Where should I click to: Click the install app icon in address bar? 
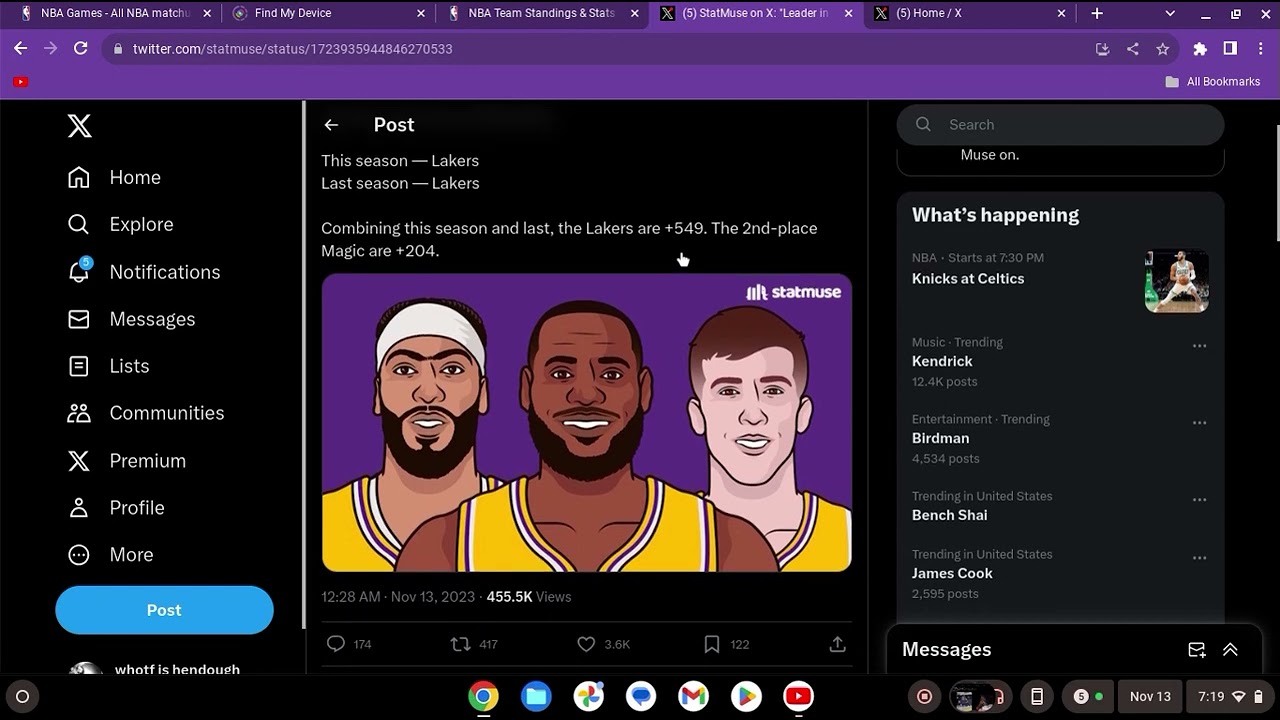click(1102, 48)
